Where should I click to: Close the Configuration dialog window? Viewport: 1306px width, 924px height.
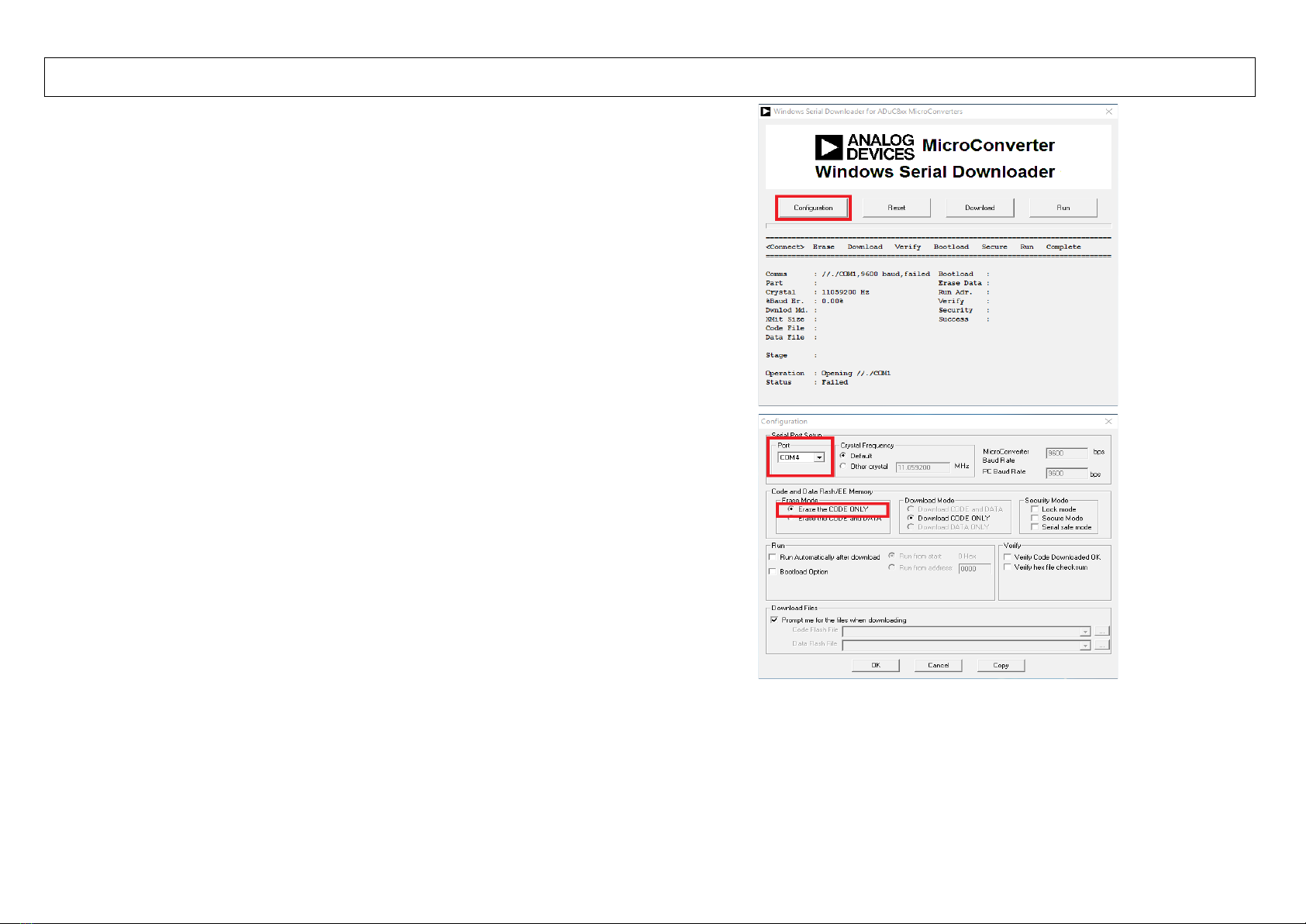point(1108,422)
